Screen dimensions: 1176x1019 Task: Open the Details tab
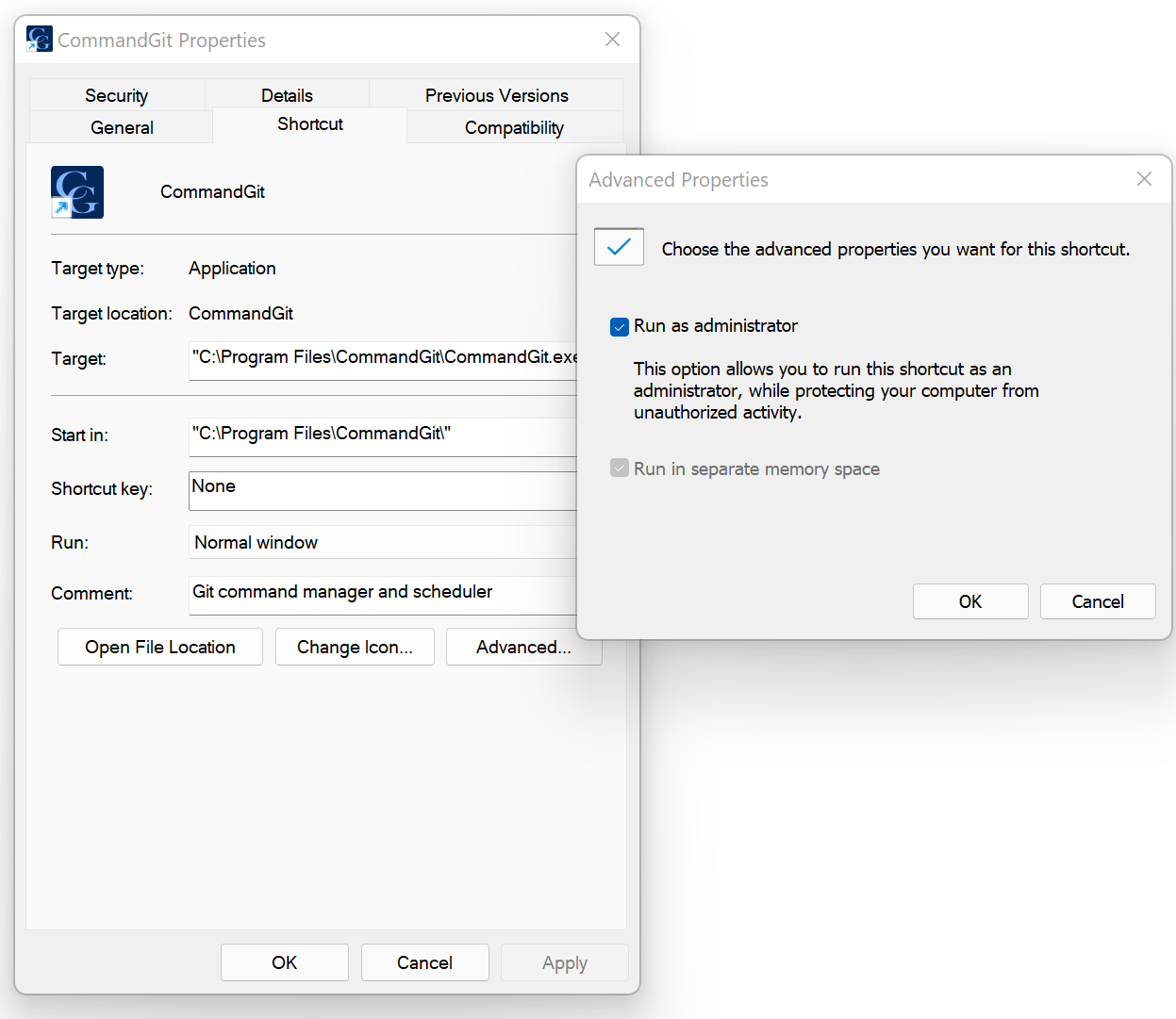click(287, 95)
